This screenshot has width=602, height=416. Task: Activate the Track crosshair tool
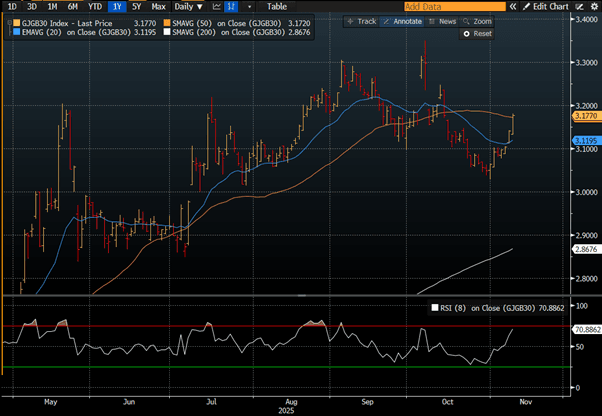coord(363,20)
